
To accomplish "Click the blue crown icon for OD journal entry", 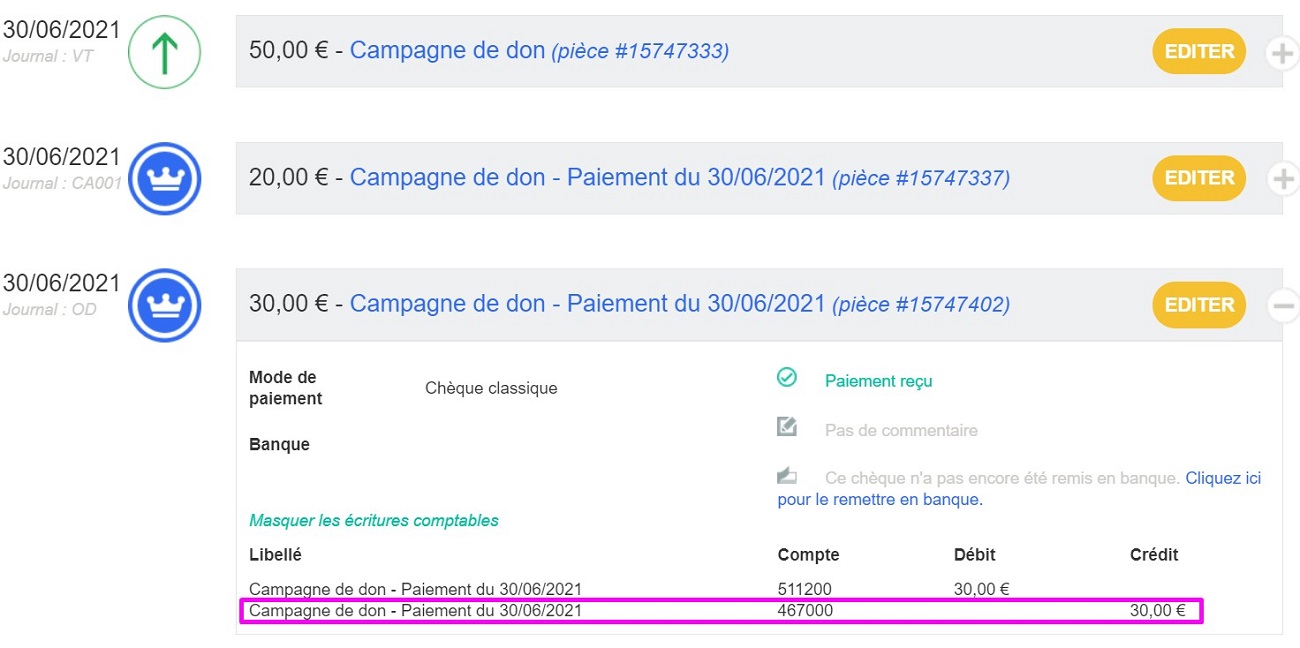I will (165, 305).
